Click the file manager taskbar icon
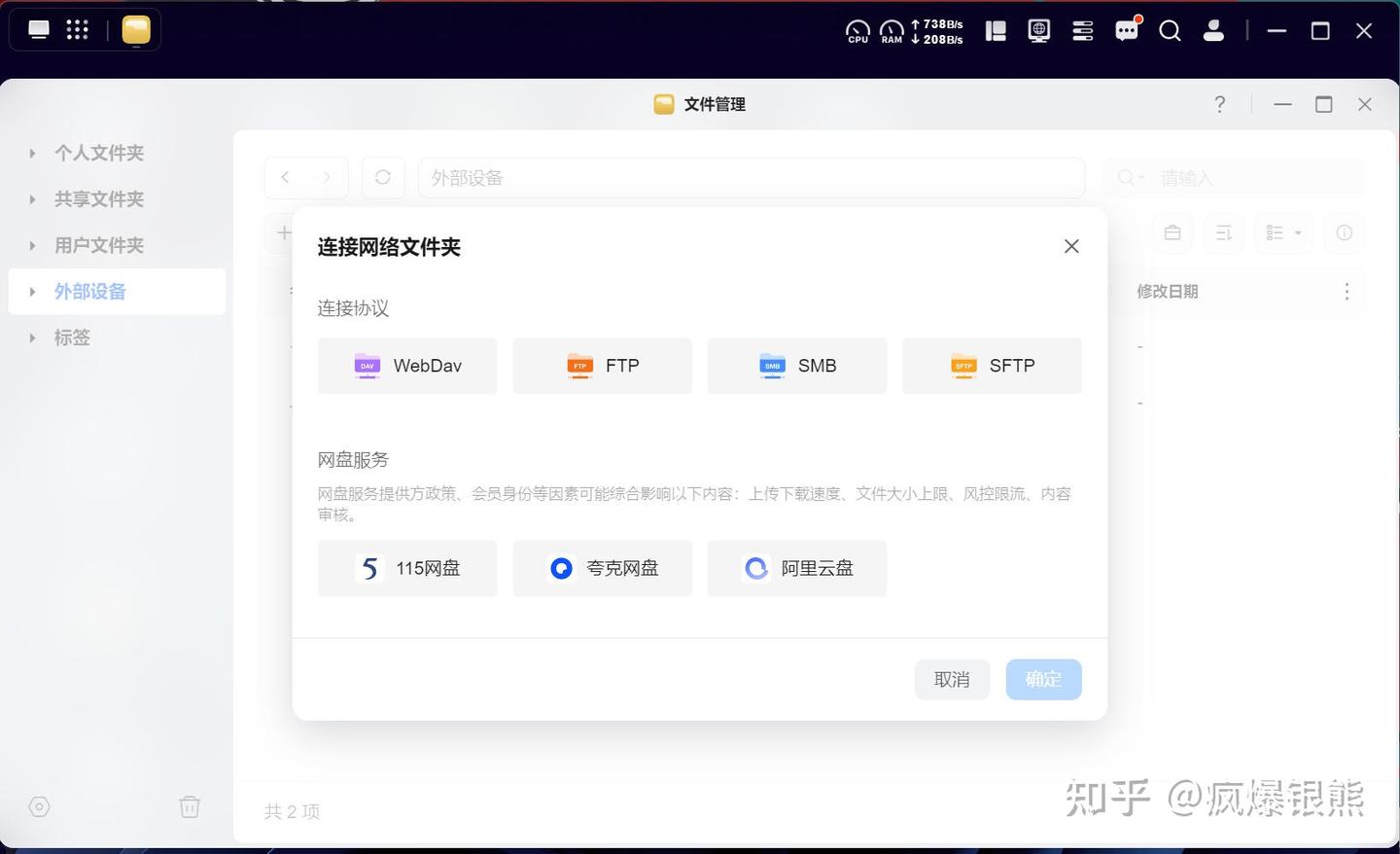Image resolution: width=1400 pixels, height=854 pixels. 136,30
